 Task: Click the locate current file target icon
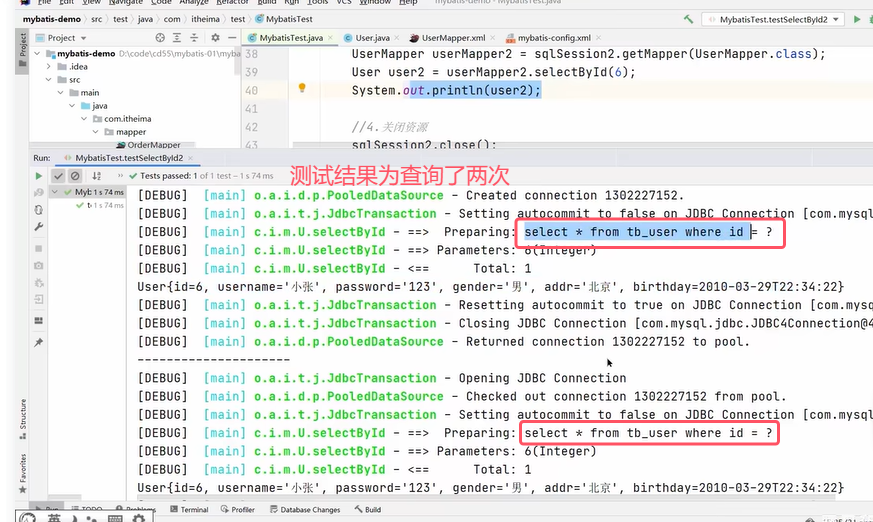[x=160, y=38]
